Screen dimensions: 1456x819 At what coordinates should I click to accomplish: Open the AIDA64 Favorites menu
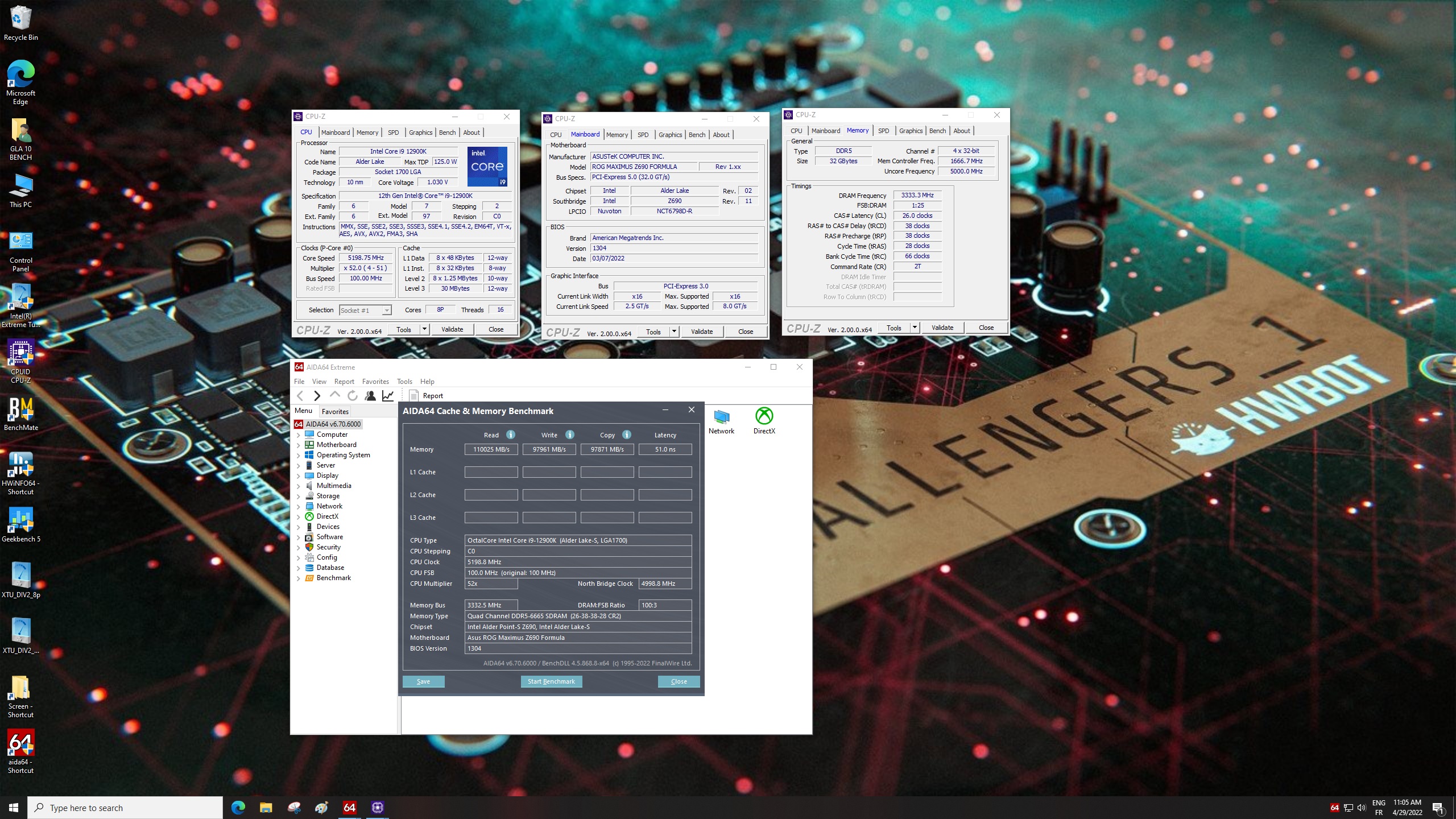click(x=375, y=382)
